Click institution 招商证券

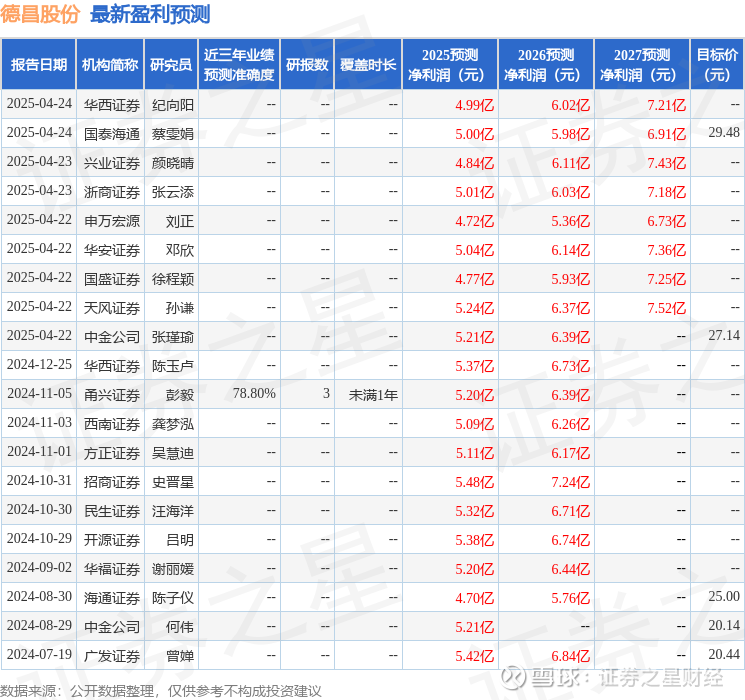click(x=112, y=481)
